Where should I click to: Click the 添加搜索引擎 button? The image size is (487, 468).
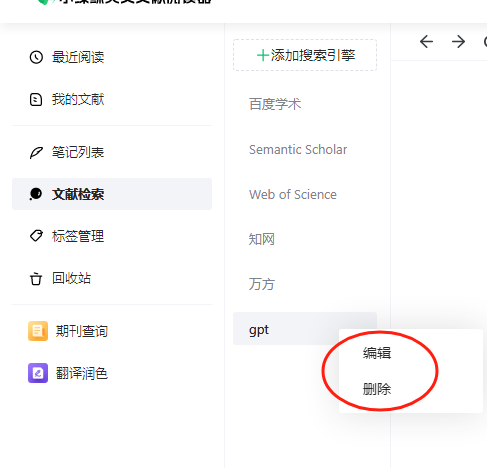(x=305, y=55)
